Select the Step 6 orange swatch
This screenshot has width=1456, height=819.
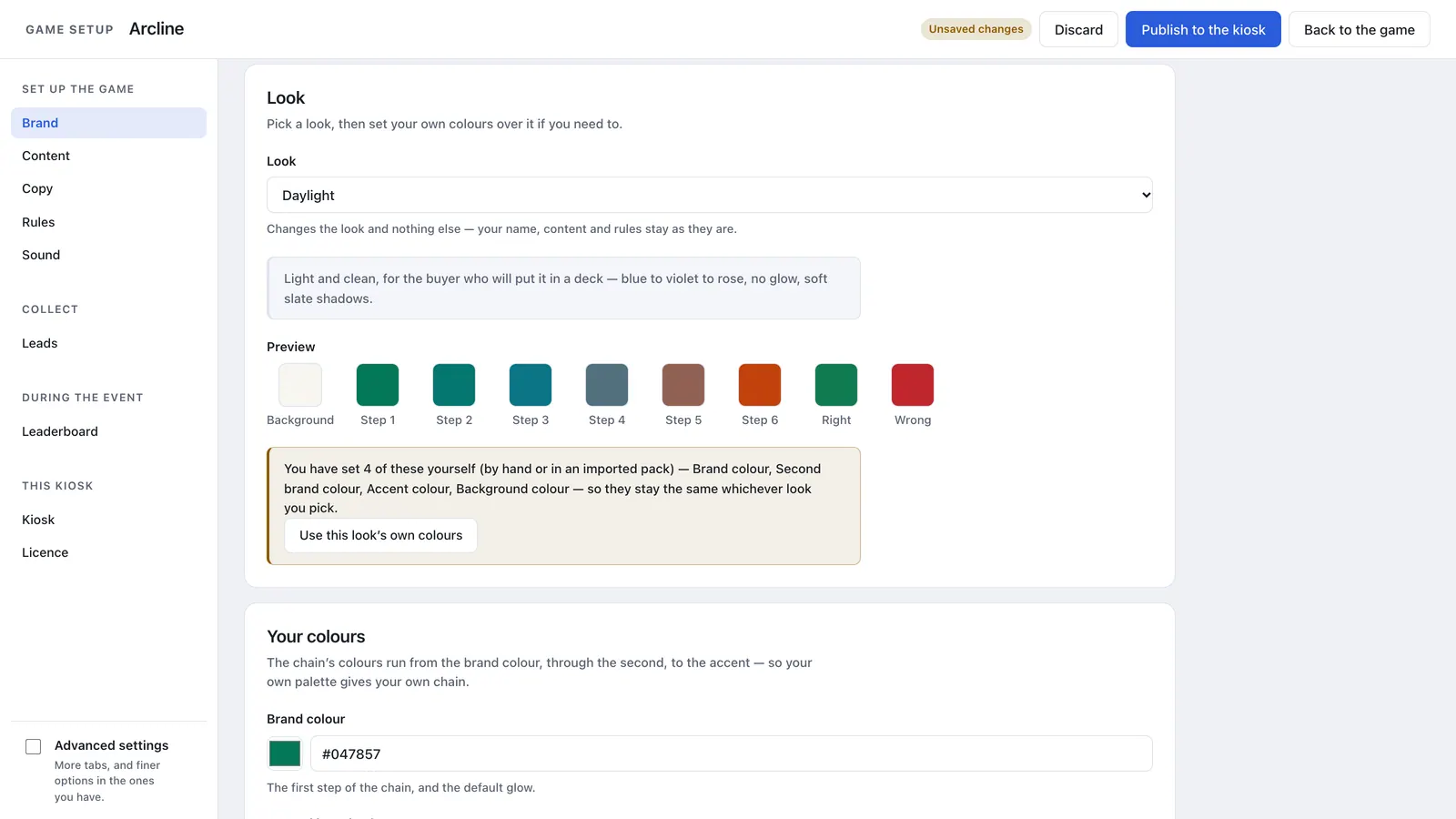[x=760, y=385]
